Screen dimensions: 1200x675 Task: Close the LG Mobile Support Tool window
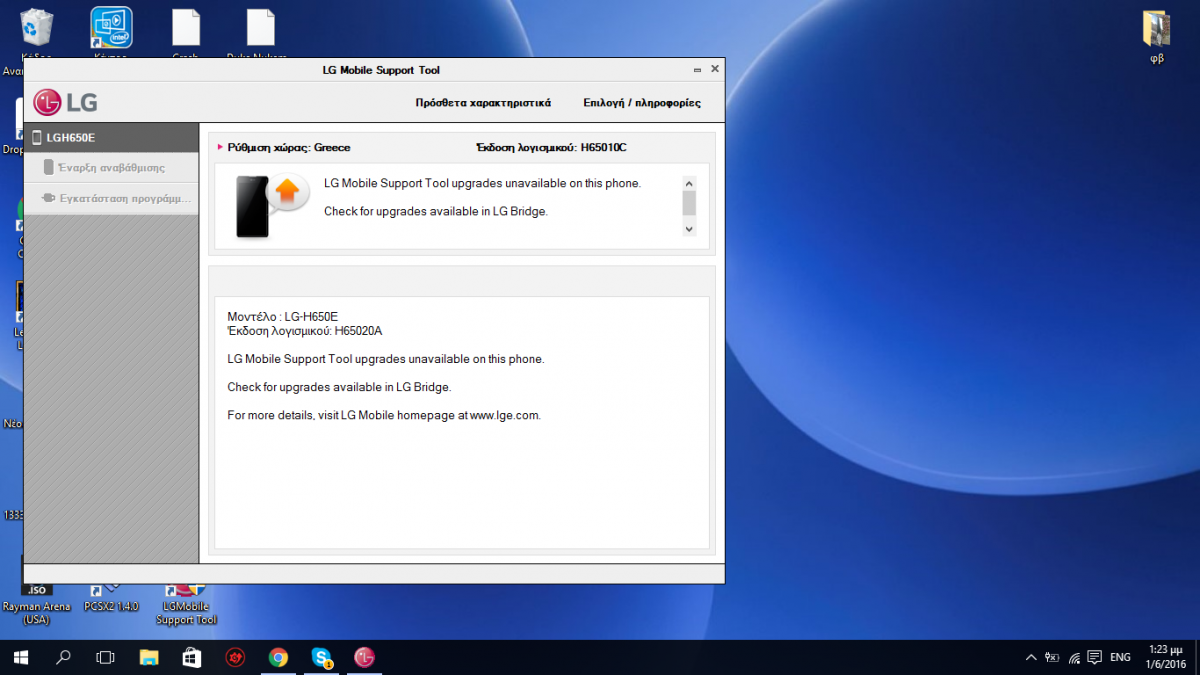[x=714, y=70]
